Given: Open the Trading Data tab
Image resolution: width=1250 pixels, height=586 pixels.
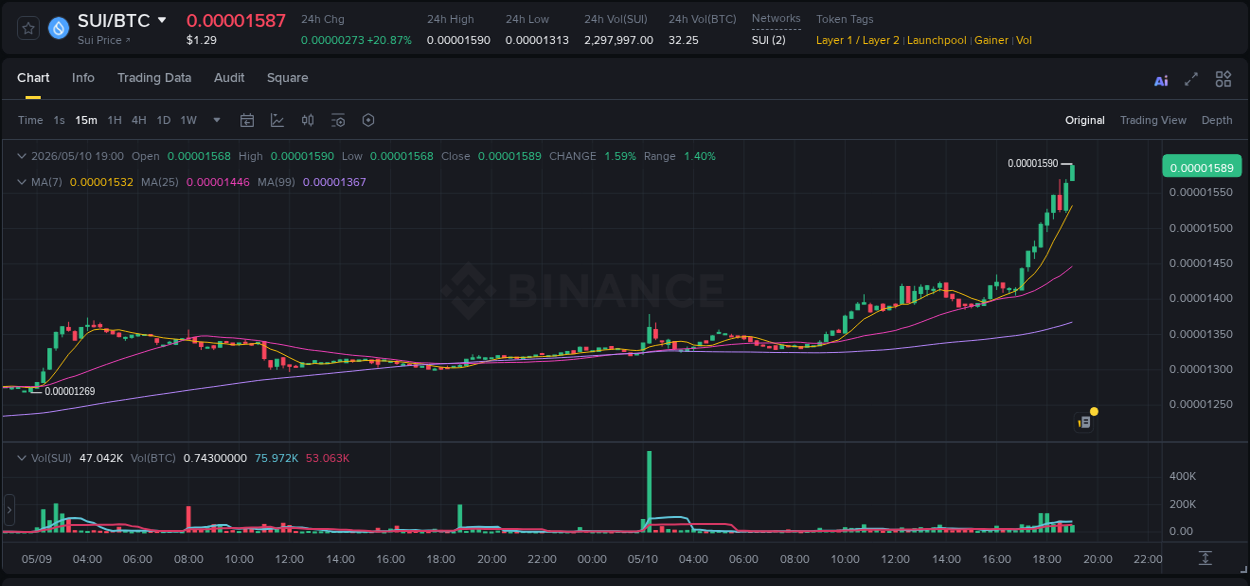Looking at the screenshot, I should click(154, 78).
